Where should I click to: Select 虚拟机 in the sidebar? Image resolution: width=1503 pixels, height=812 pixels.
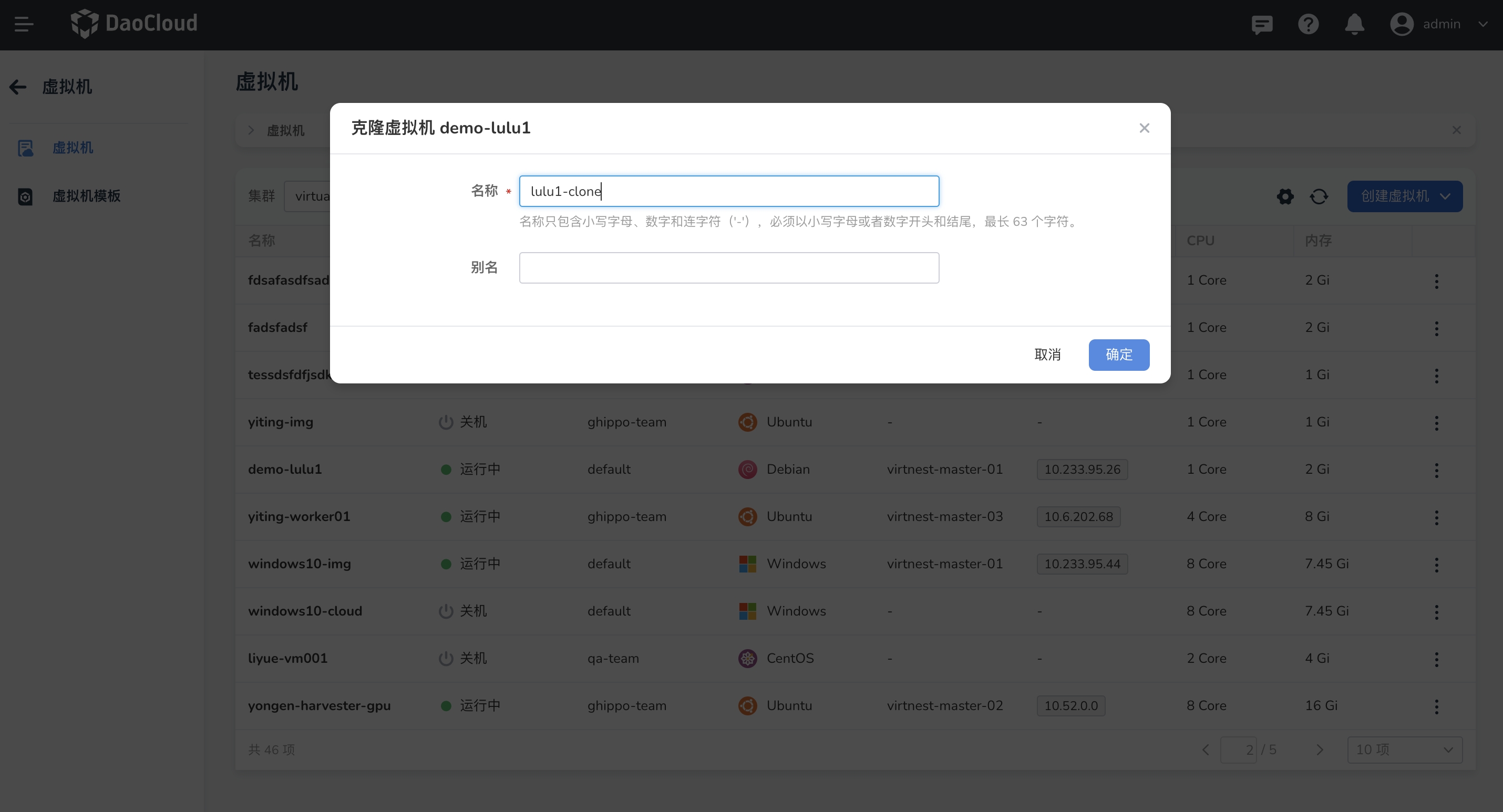pyautogui.click(x=73, y=148)
